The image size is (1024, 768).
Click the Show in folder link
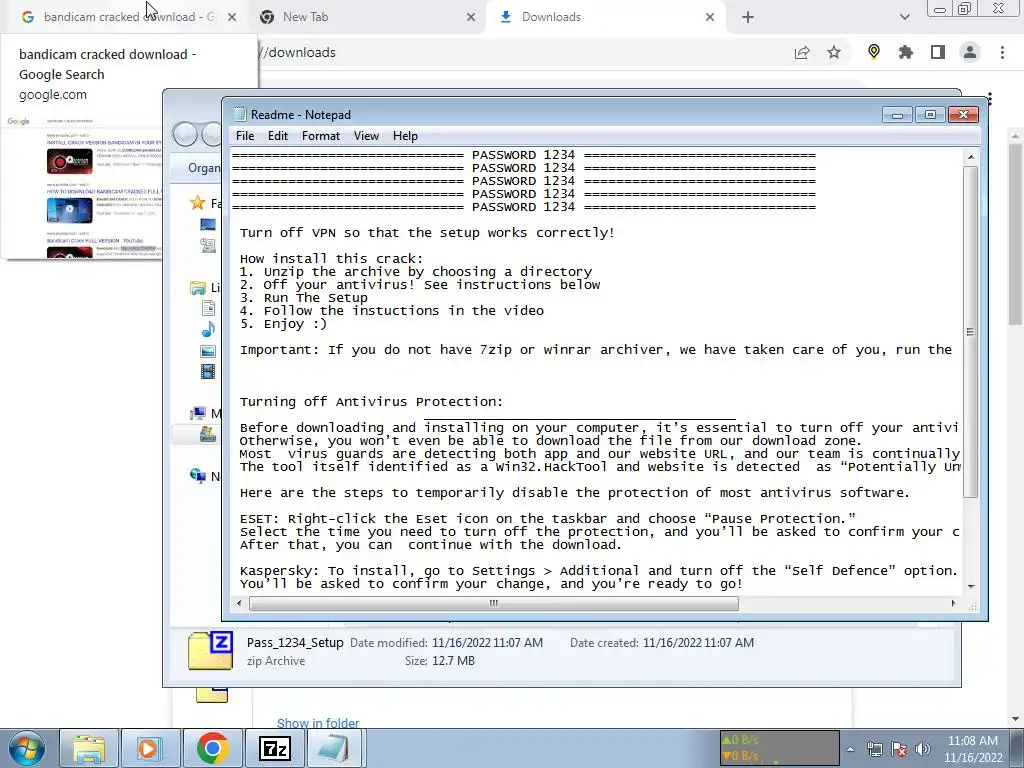(317, 723)
